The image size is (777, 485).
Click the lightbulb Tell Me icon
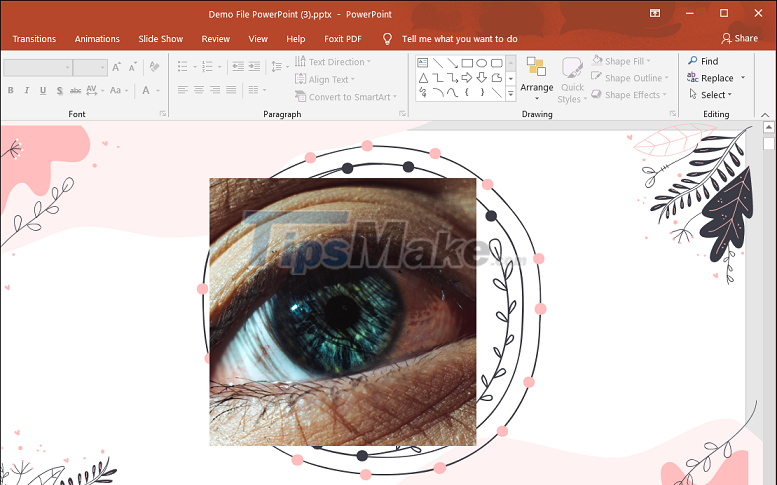pyautogui.click(x=388, y=39)
